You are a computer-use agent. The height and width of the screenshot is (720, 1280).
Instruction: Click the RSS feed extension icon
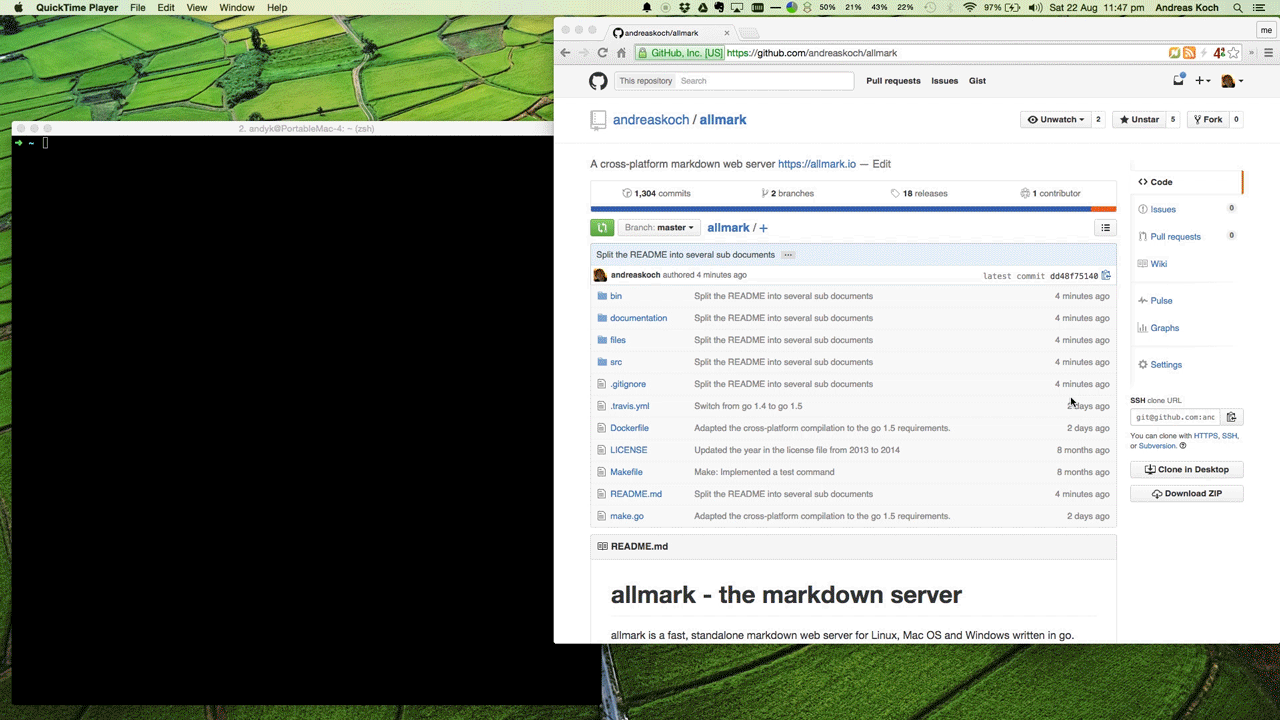(1189, 53)
